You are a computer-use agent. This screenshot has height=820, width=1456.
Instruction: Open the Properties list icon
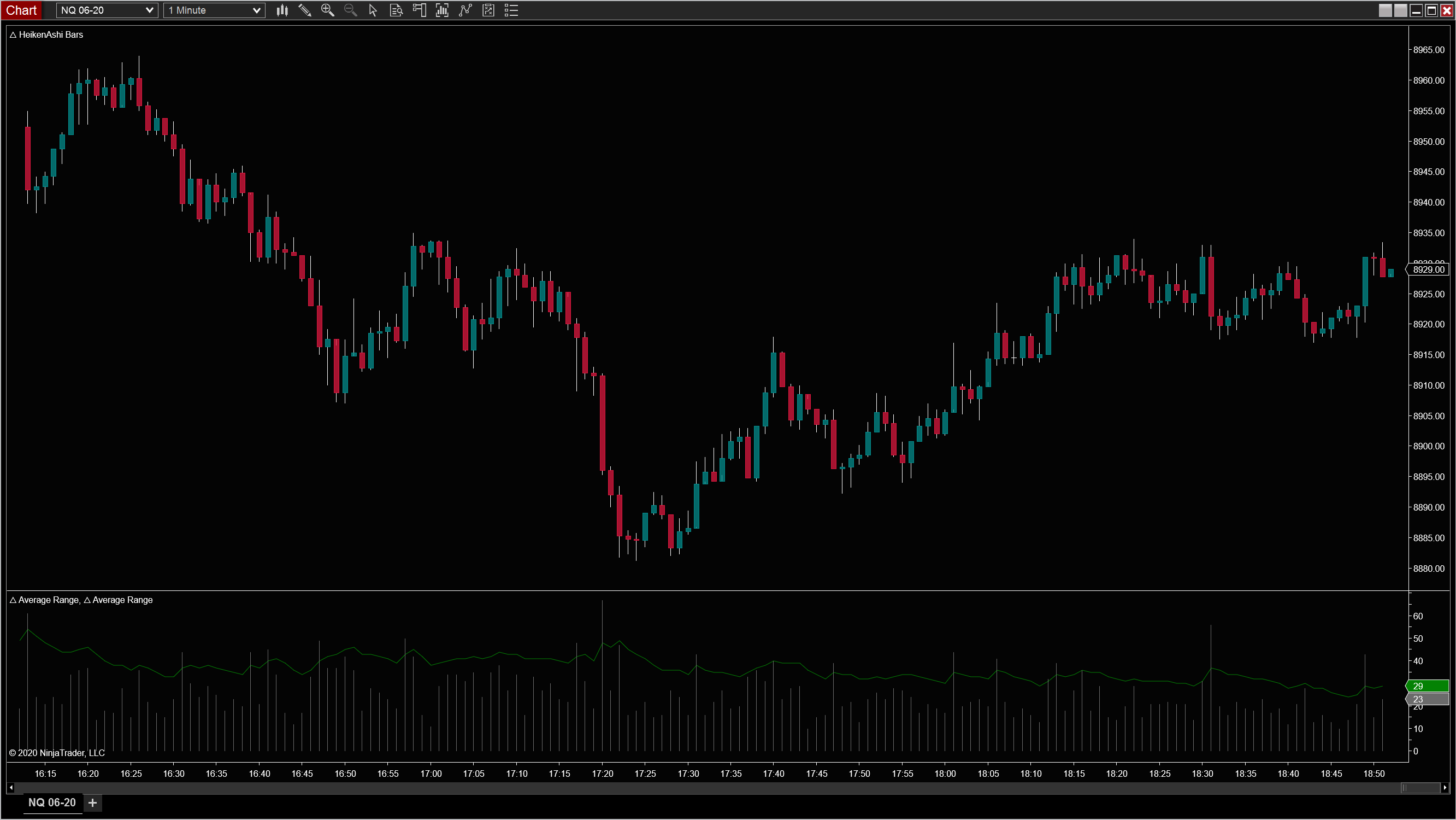tap(511, 10)
